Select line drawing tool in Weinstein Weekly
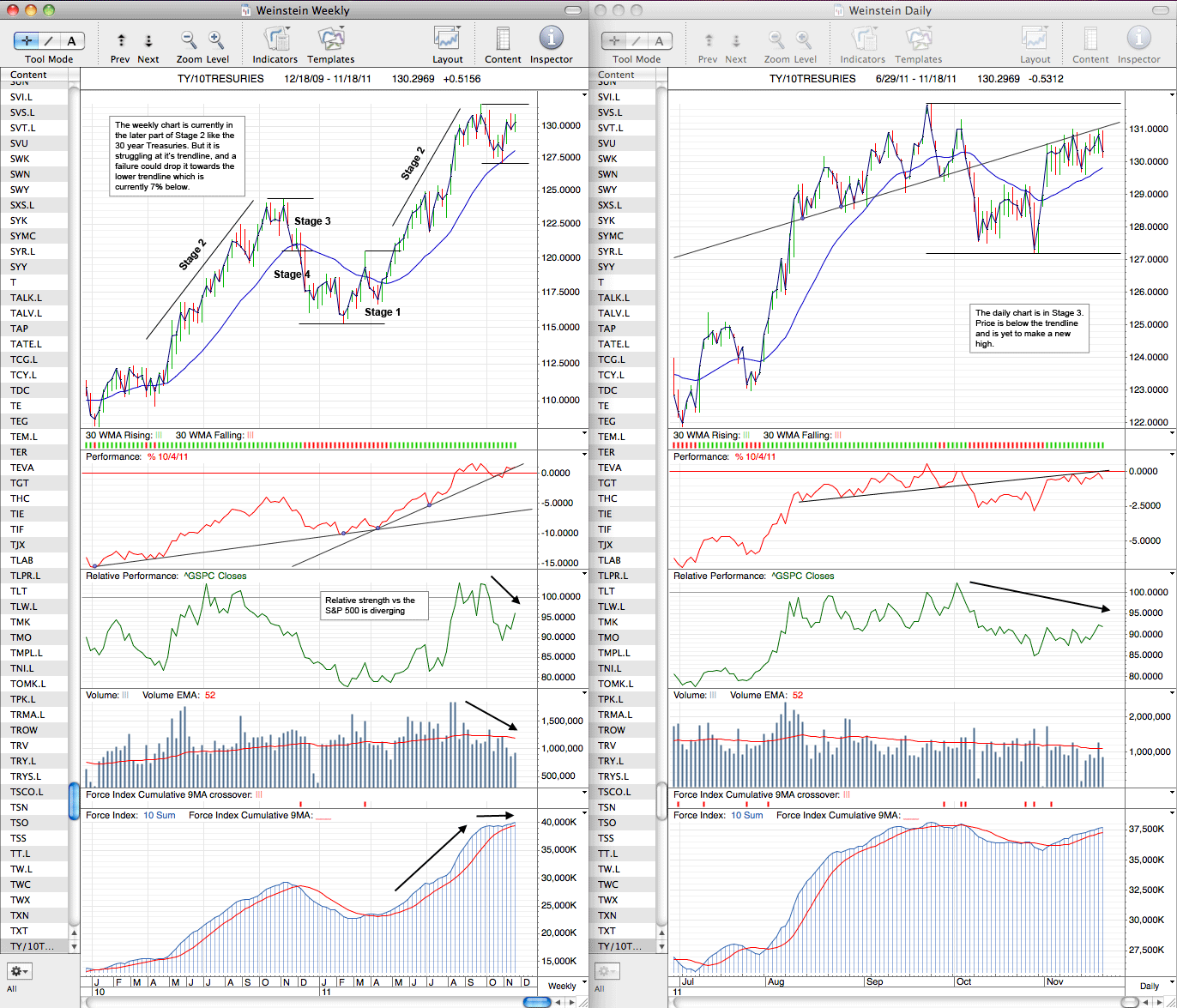1177x1008 pixels. click(x=49, y=40)
